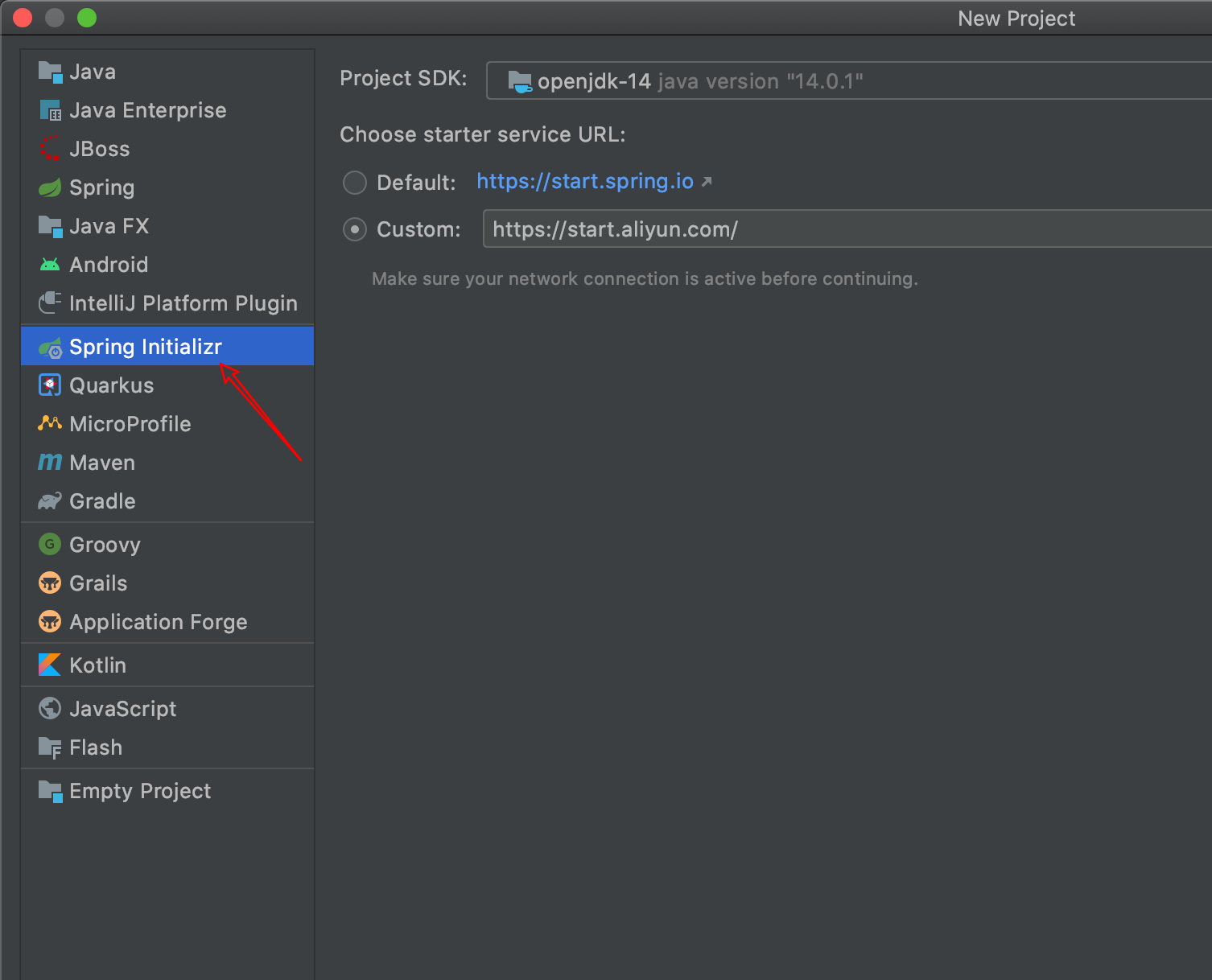Viewport: 1212px width, 980px height.
Task: Pick Application Forge entry
Action: [167, 622]
